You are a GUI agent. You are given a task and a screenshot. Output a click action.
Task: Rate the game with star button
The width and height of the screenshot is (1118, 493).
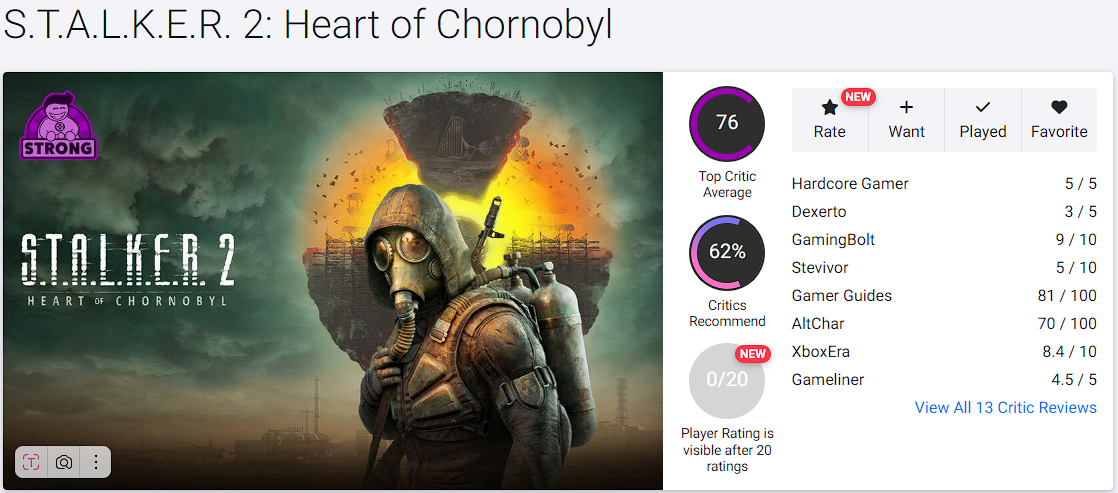829,120
